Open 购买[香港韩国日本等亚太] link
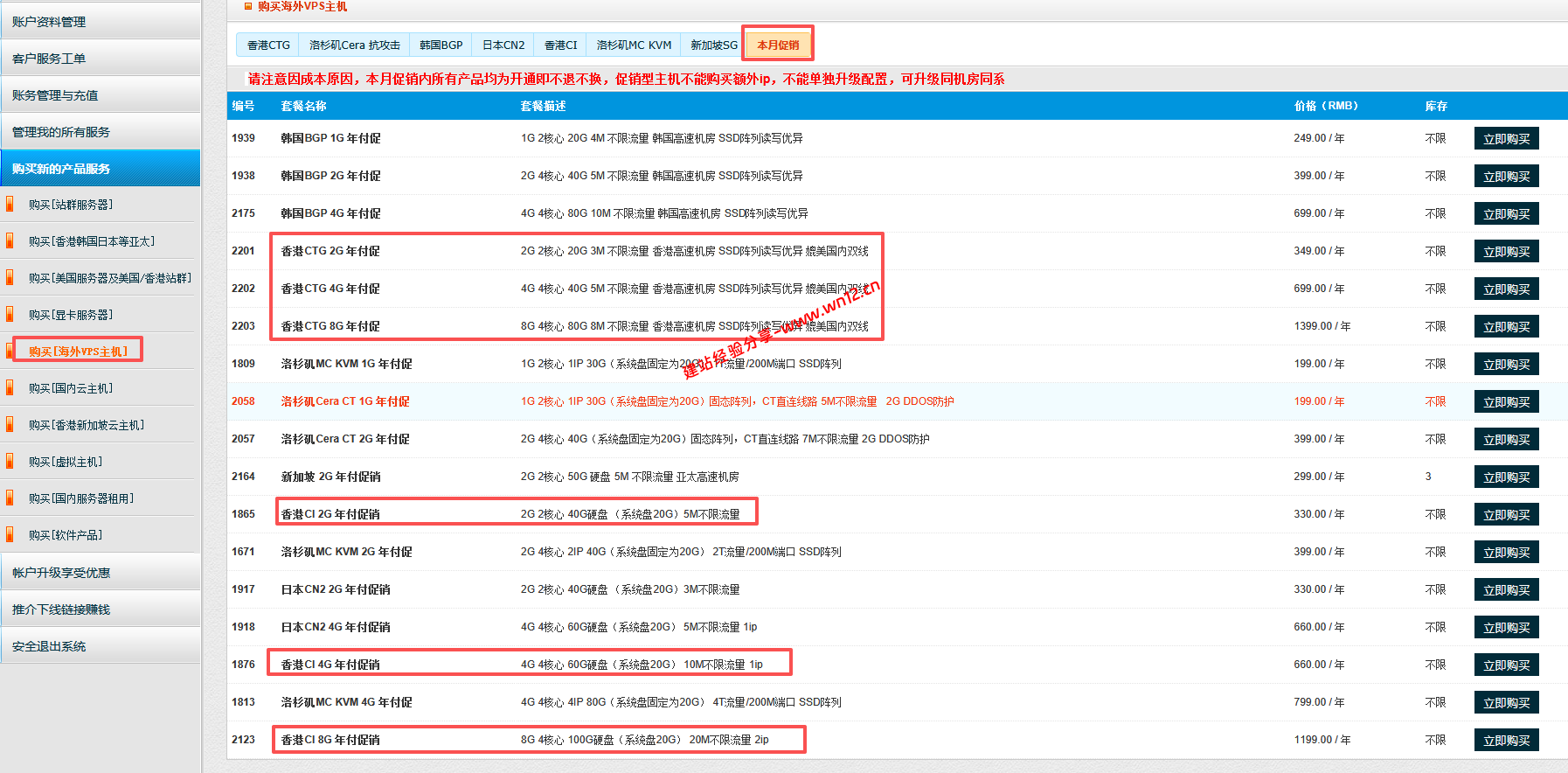The height and width of the screenshot is (773, 1568). (x=92, y=241)
